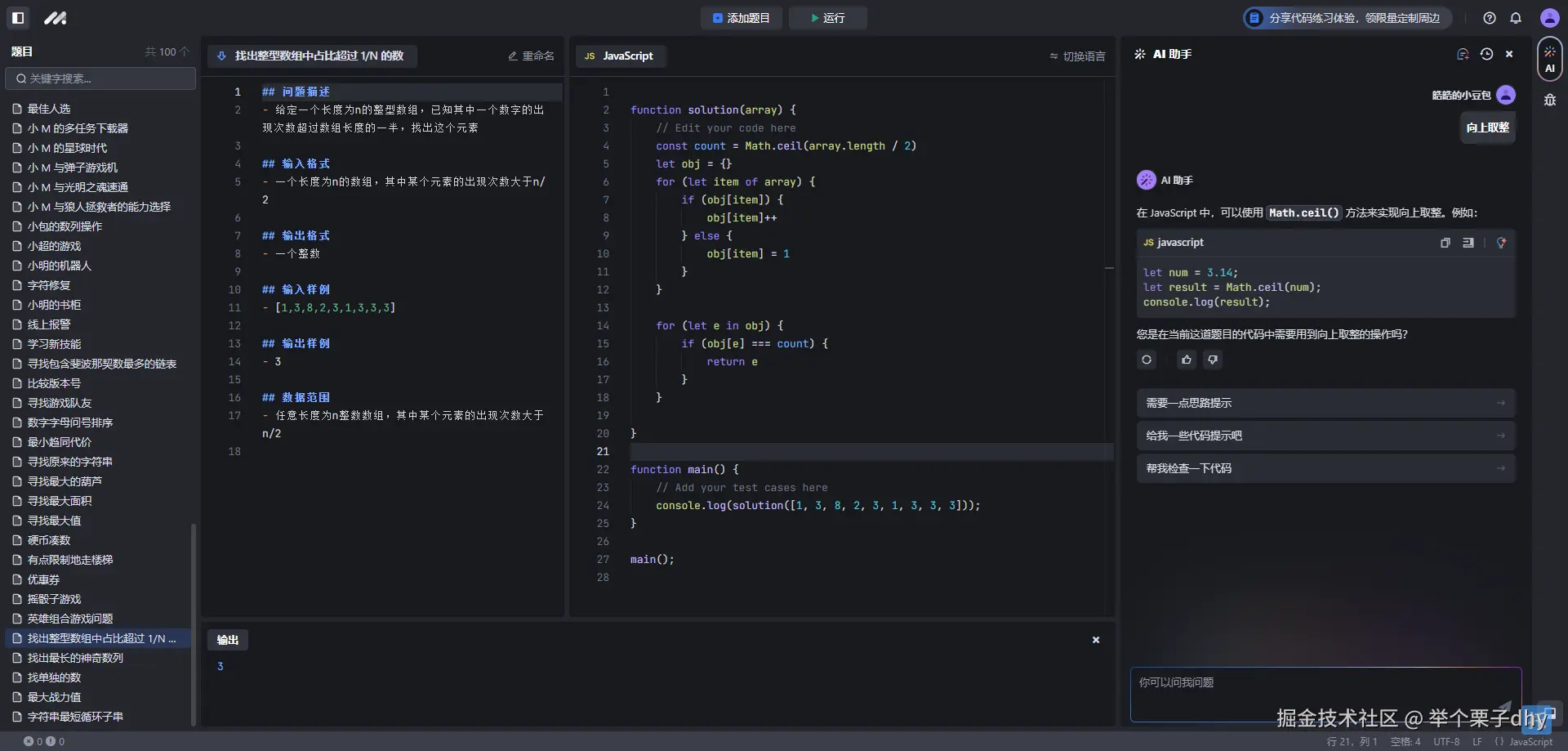
Task: Focus the 关键字搜索 search field
Action: [x=101, y=78]
